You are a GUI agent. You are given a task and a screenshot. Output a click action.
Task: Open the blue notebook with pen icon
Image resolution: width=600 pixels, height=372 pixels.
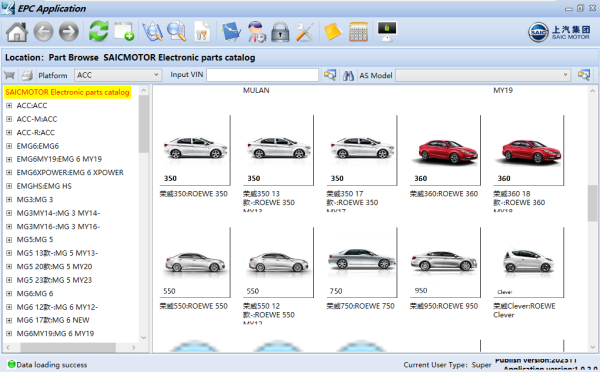[x=231, y=32]
